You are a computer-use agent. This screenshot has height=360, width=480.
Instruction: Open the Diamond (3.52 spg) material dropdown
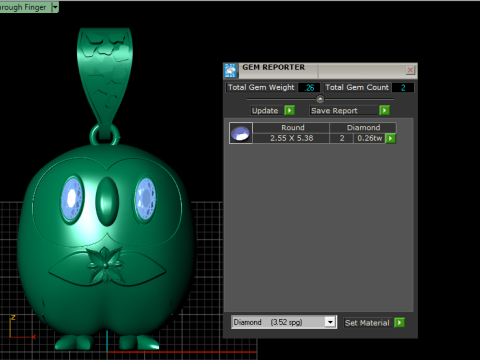click(x=330, y=322)
